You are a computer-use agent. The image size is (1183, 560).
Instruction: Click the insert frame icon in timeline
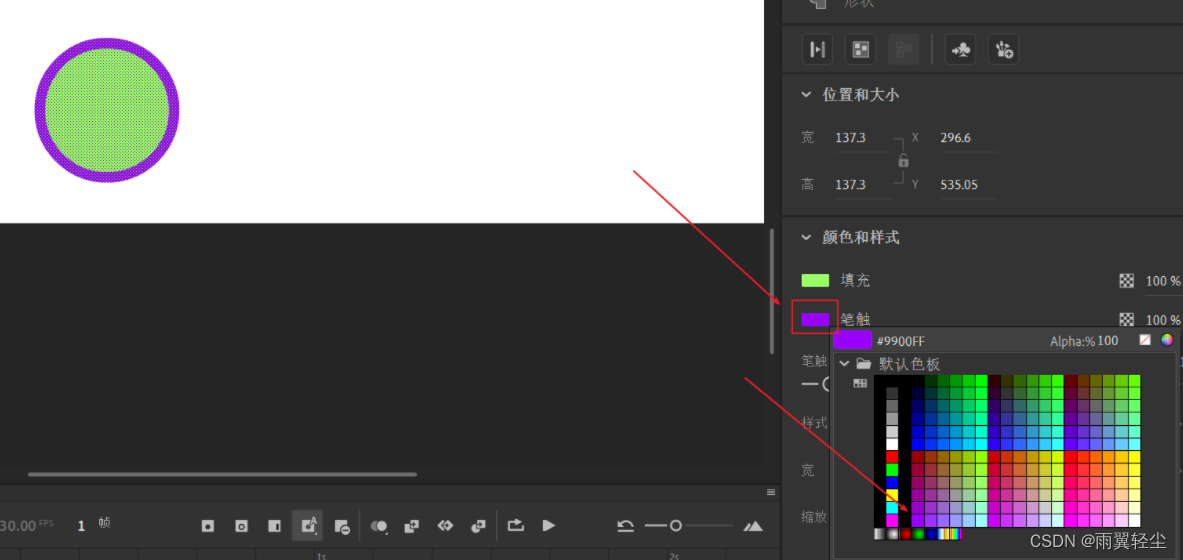click(x=274, y=526)
